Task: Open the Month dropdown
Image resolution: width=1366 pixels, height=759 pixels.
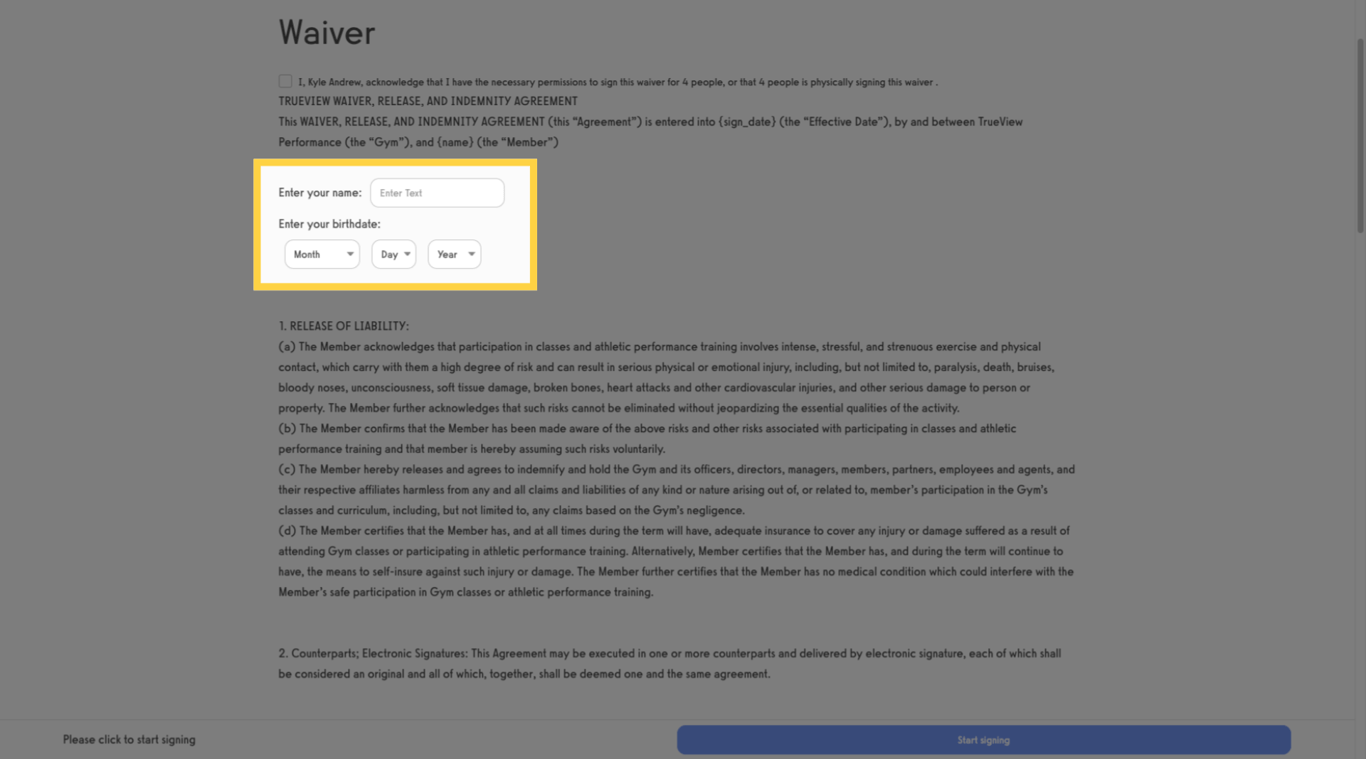Action: [x=321, y=254]
